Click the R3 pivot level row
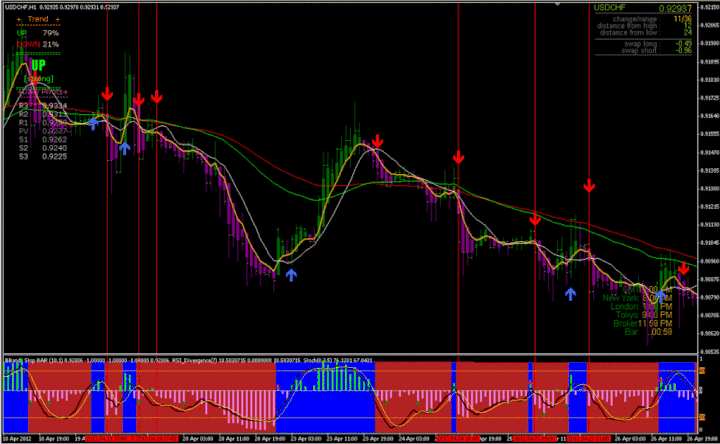The width and height of the screenshot is (720, 444). pyautogui.click(x=43, y=106)
